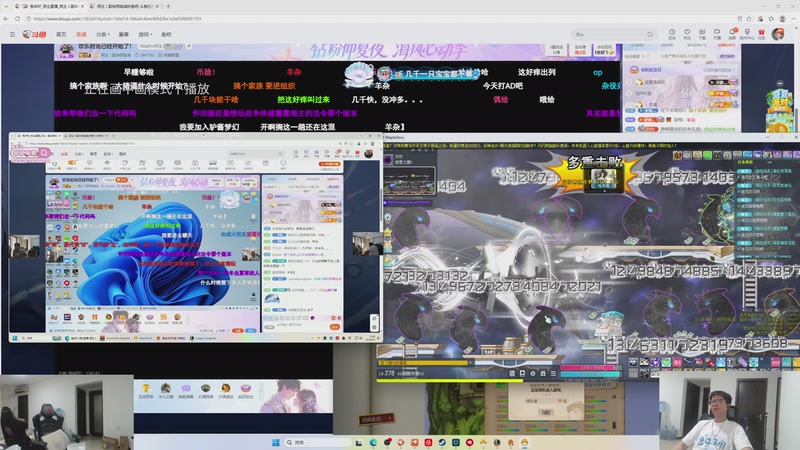
Task: Open the 关注 follow heart icon
Action: coord(687,34)
